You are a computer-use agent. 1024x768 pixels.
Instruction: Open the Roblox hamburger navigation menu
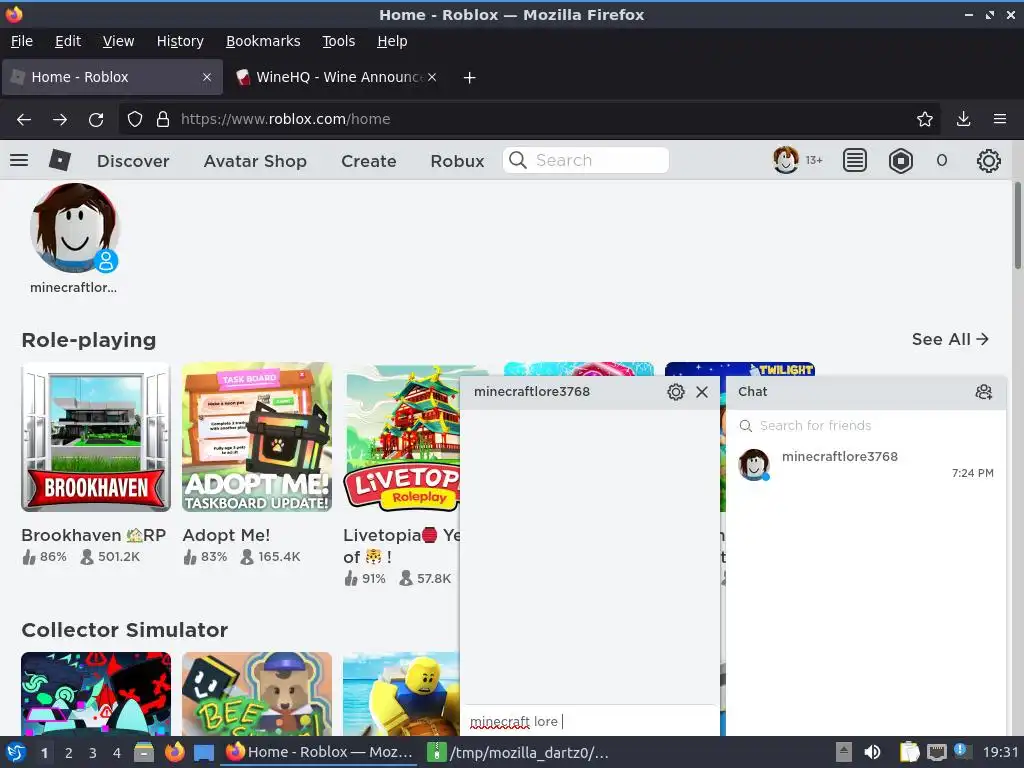(x=19, y=160)
